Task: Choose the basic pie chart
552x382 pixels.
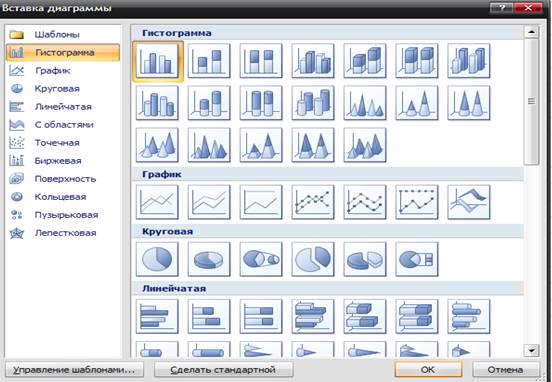Action: (157, 259)
